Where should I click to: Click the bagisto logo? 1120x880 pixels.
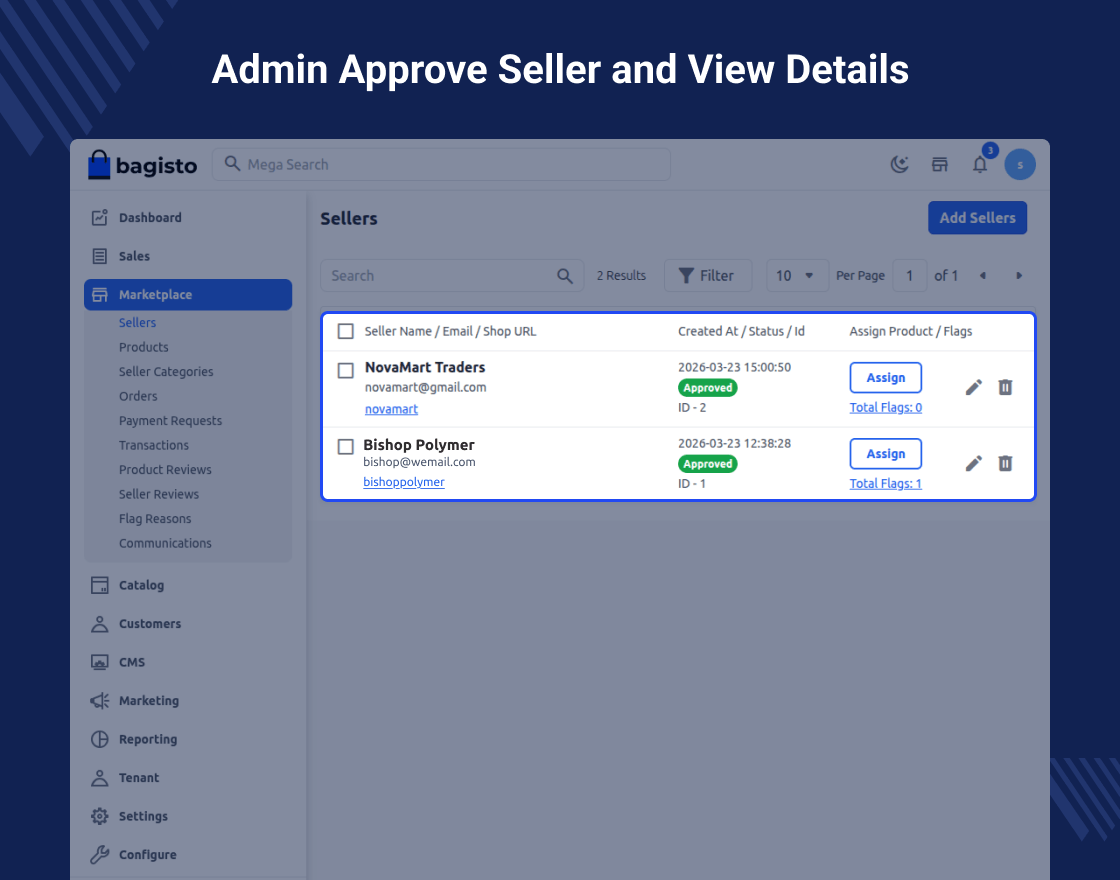tap(143, 165)
